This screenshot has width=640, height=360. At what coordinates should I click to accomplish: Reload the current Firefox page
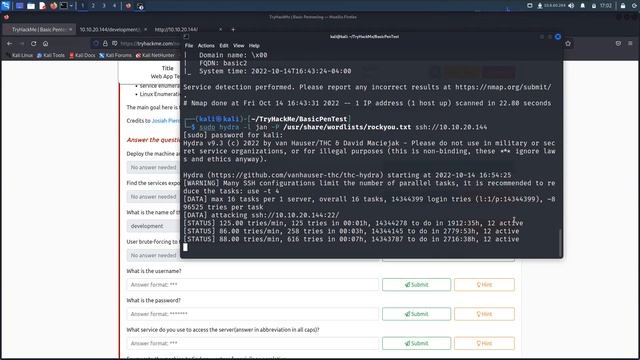pos(33,43)
